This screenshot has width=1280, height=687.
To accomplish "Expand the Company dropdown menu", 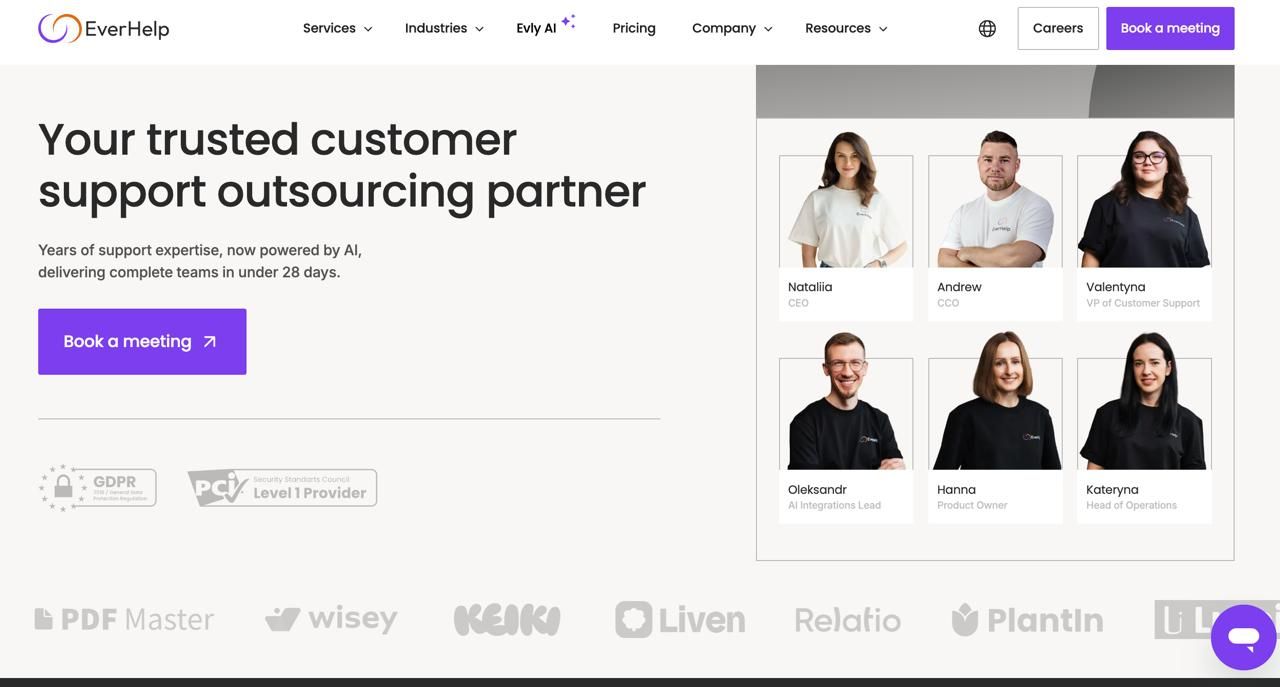I will [x=732, y=28].
